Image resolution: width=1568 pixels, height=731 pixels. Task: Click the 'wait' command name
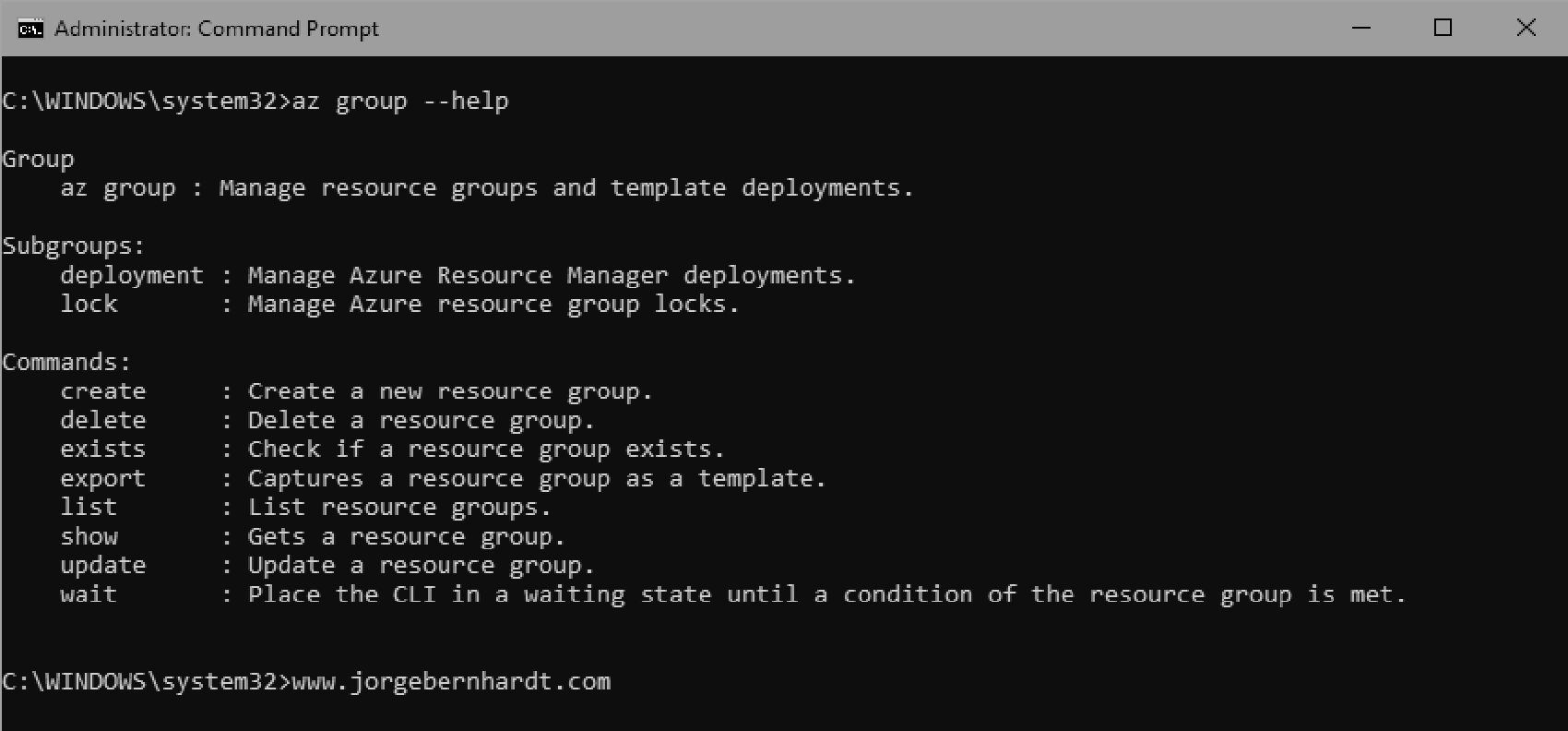pos(89,595)
